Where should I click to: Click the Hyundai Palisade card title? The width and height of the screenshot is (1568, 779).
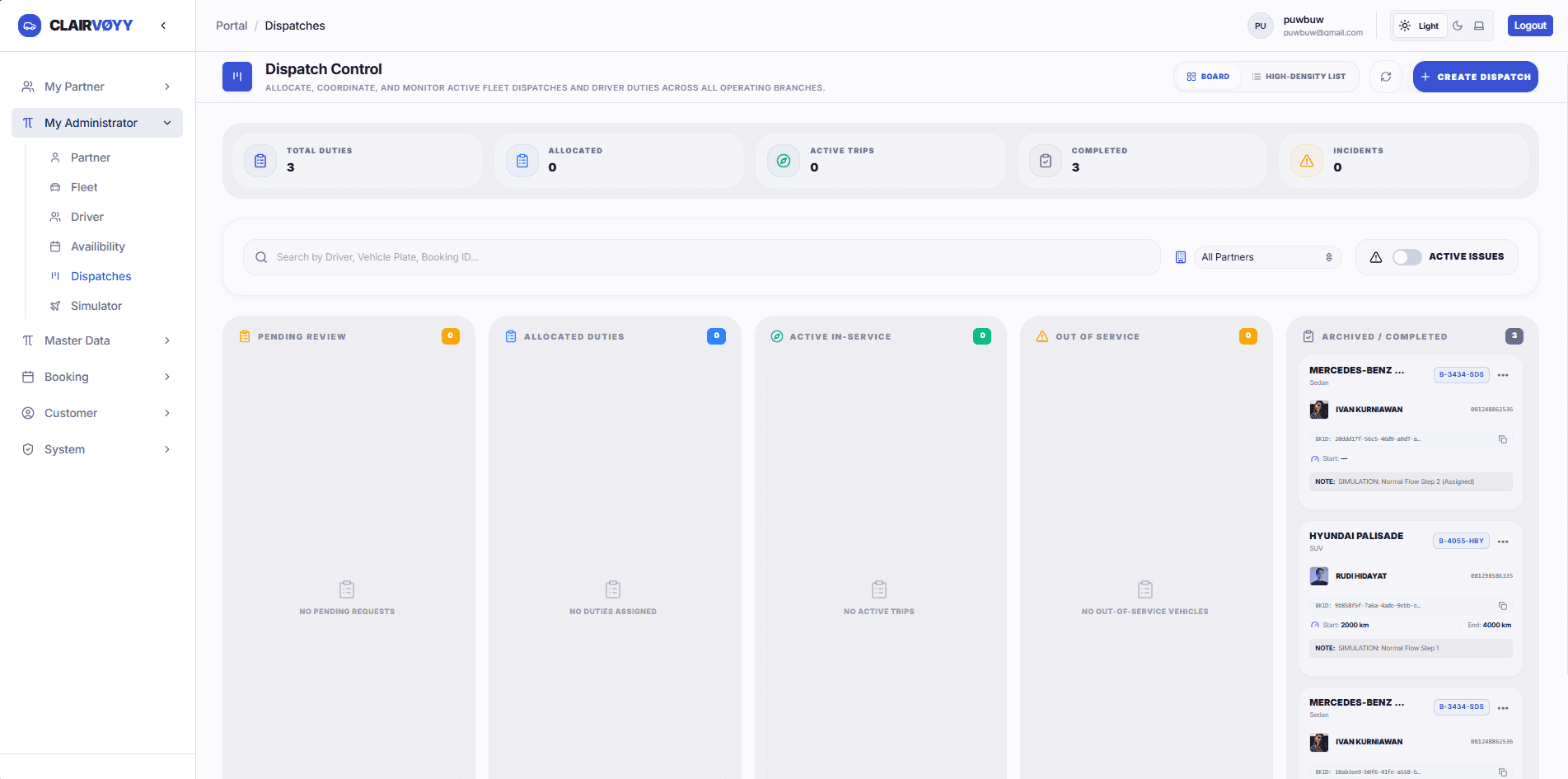coord(1356,536)
